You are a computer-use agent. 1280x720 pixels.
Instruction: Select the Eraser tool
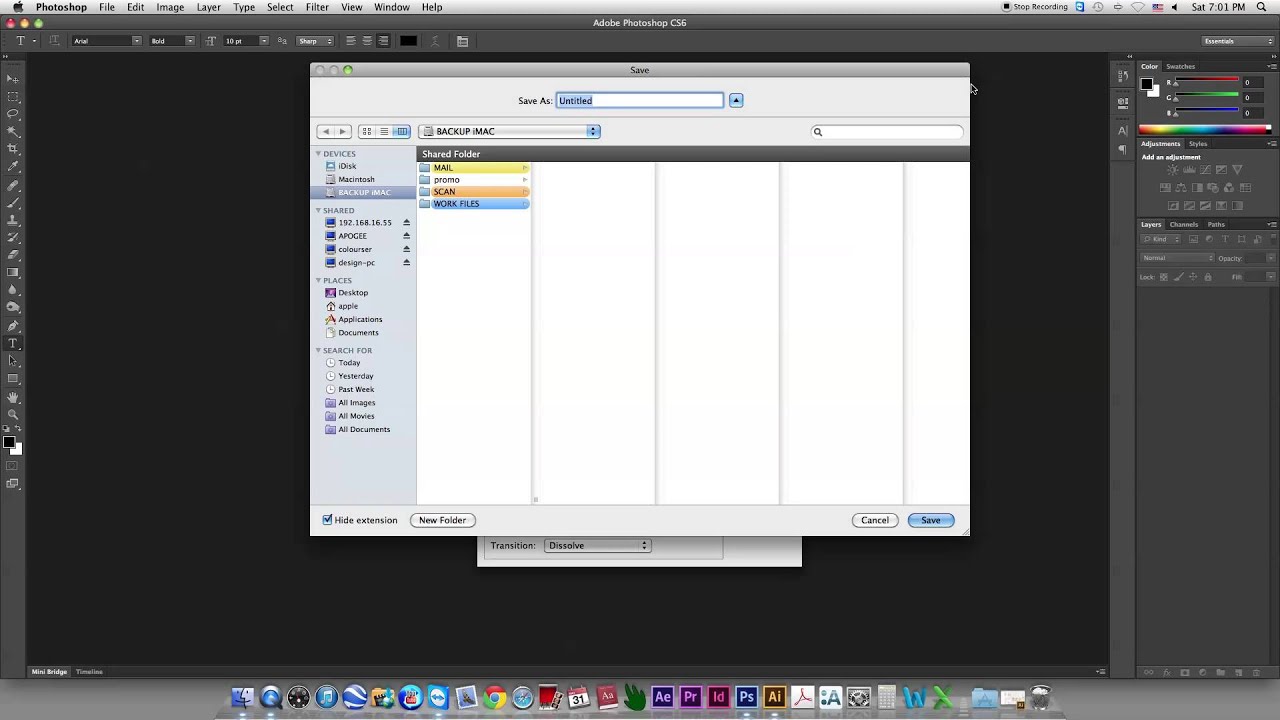pyautogui.click(x=13, y=255)
